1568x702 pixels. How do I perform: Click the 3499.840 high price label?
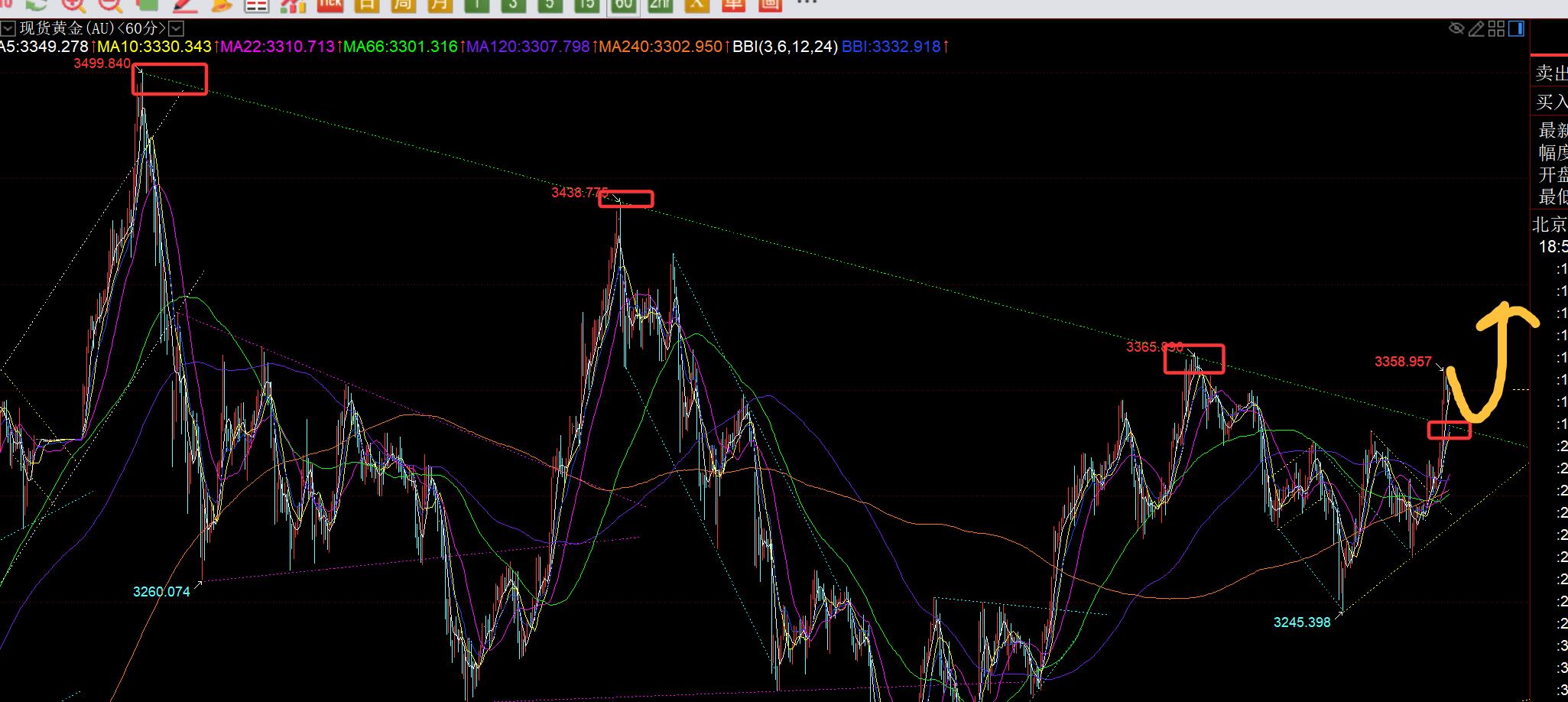(102, 63)
